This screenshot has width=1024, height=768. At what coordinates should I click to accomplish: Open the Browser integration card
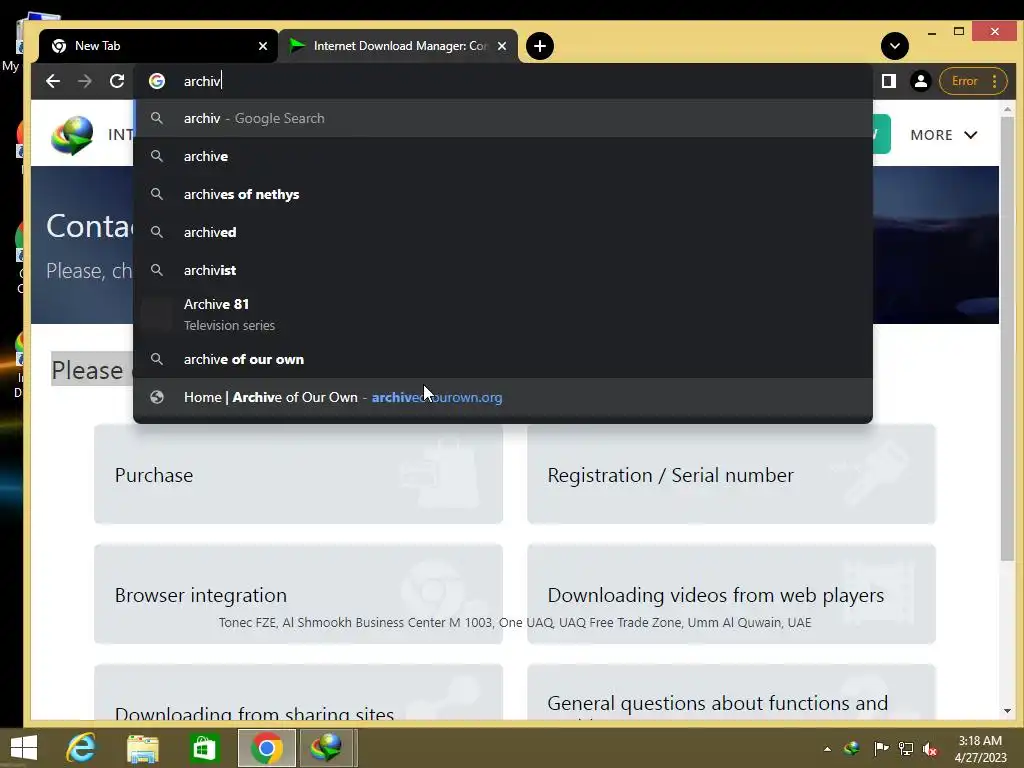(298, 594)
